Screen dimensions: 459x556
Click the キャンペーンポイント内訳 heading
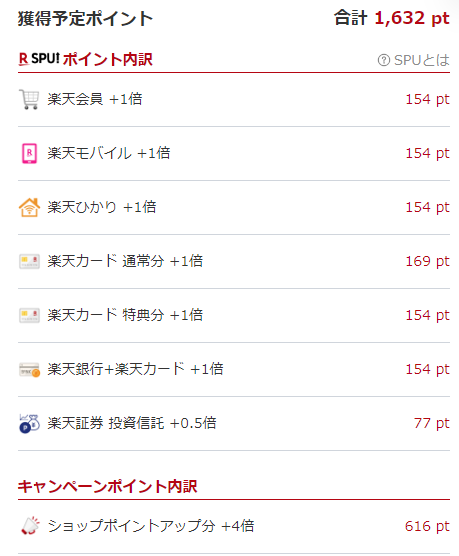(107, 486)
